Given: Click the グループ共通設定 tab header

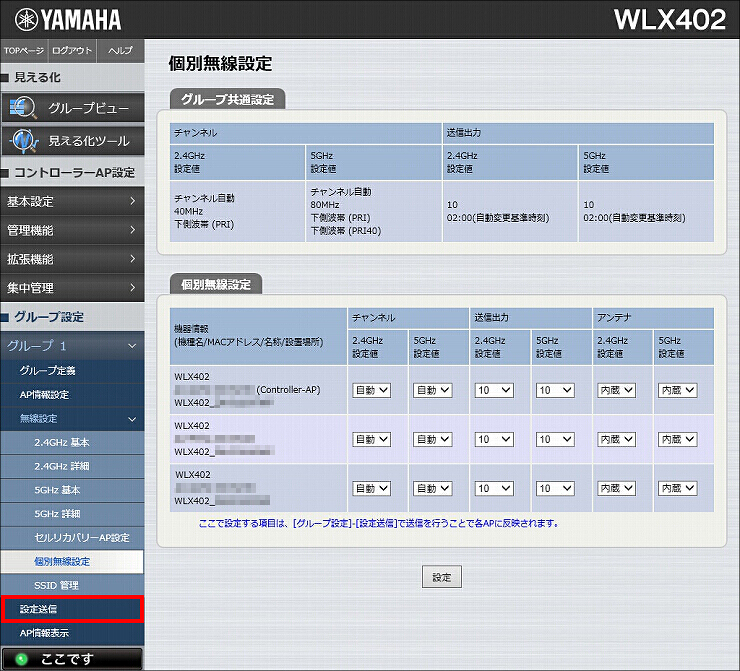Looking at the screenshot, I should point(227,99).
